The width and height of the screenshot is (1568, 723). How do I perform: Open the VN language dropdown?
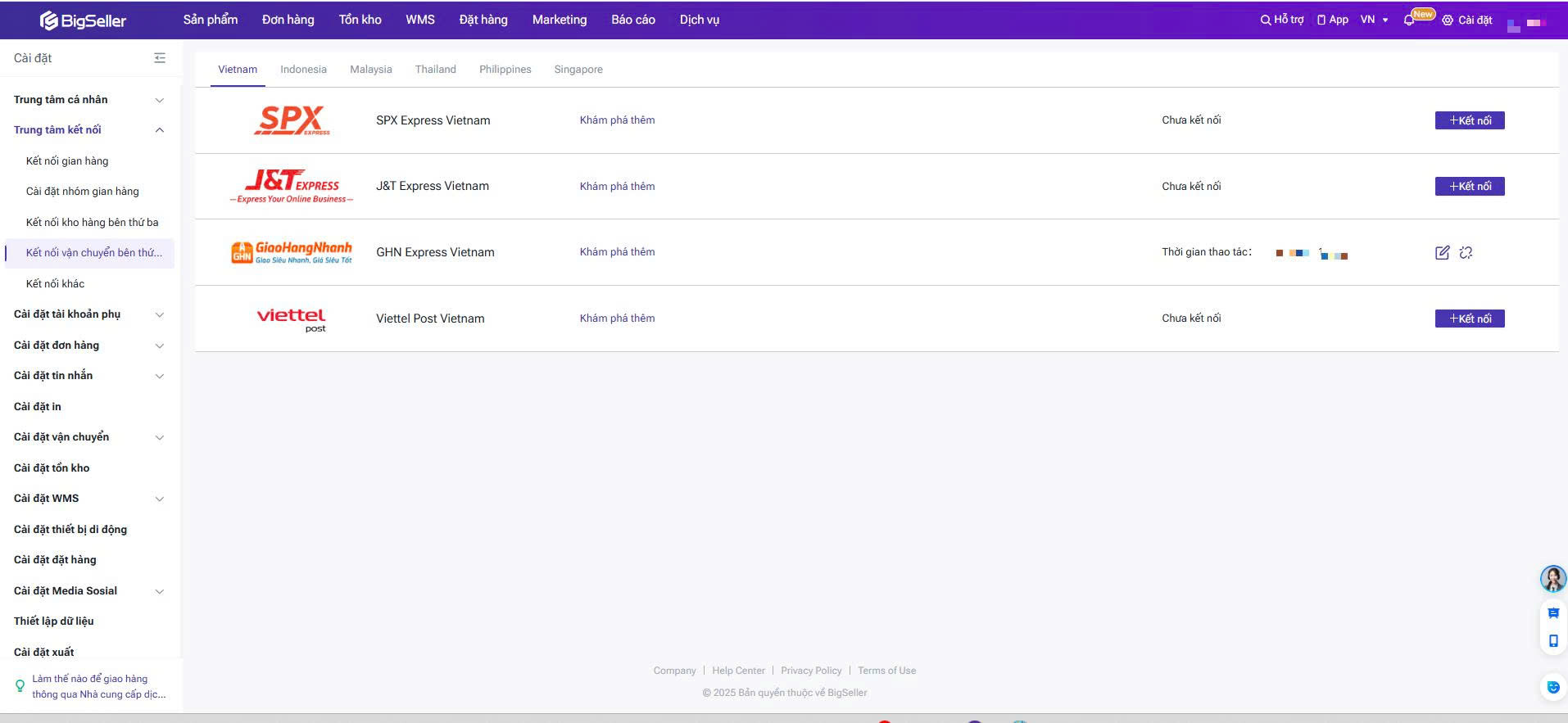1374,20
